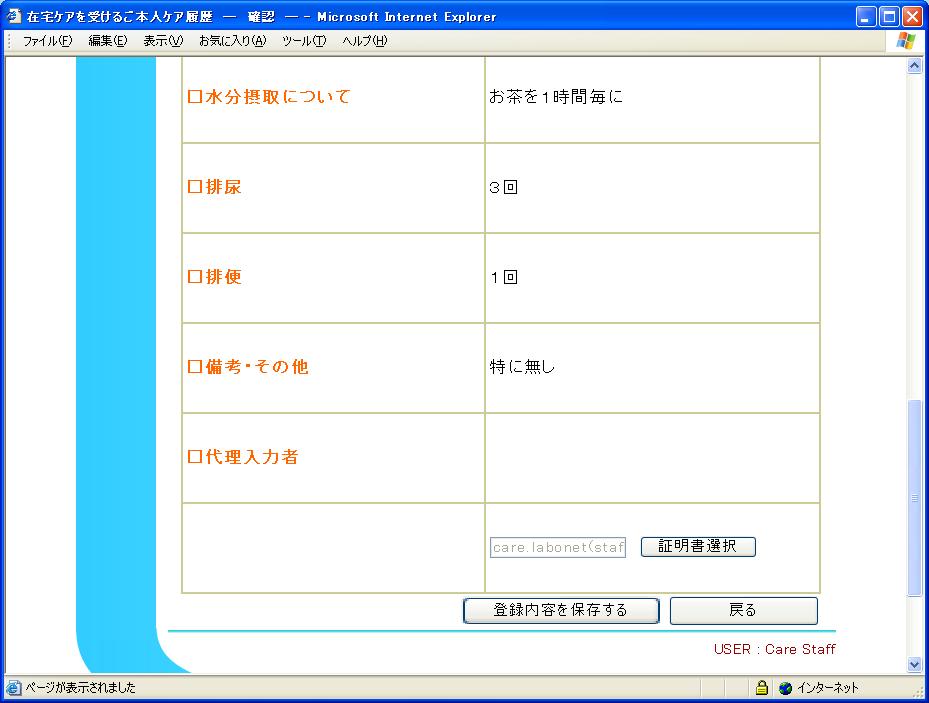Screen dimensions: 929x703
Task: Open the 編集(E) menu
Action: 107,41
